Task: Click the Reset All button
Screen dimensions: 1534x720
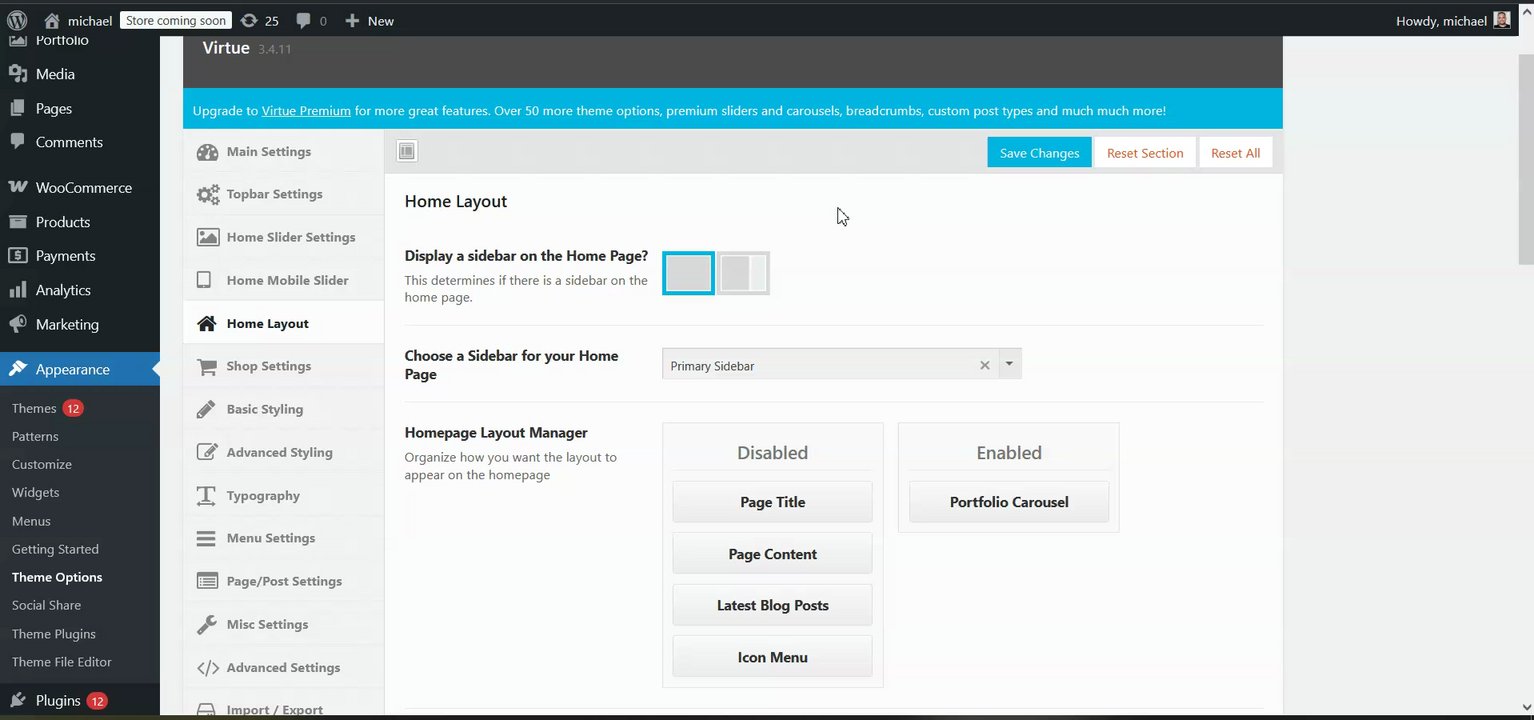Action: [x=1235, y=152]
